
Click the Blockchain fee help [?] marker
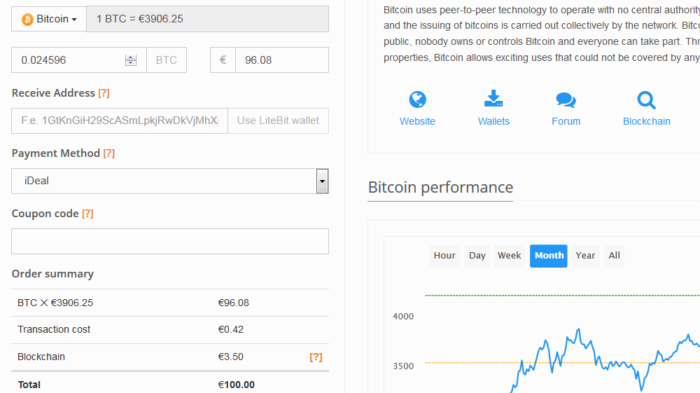tap(316, 357)
